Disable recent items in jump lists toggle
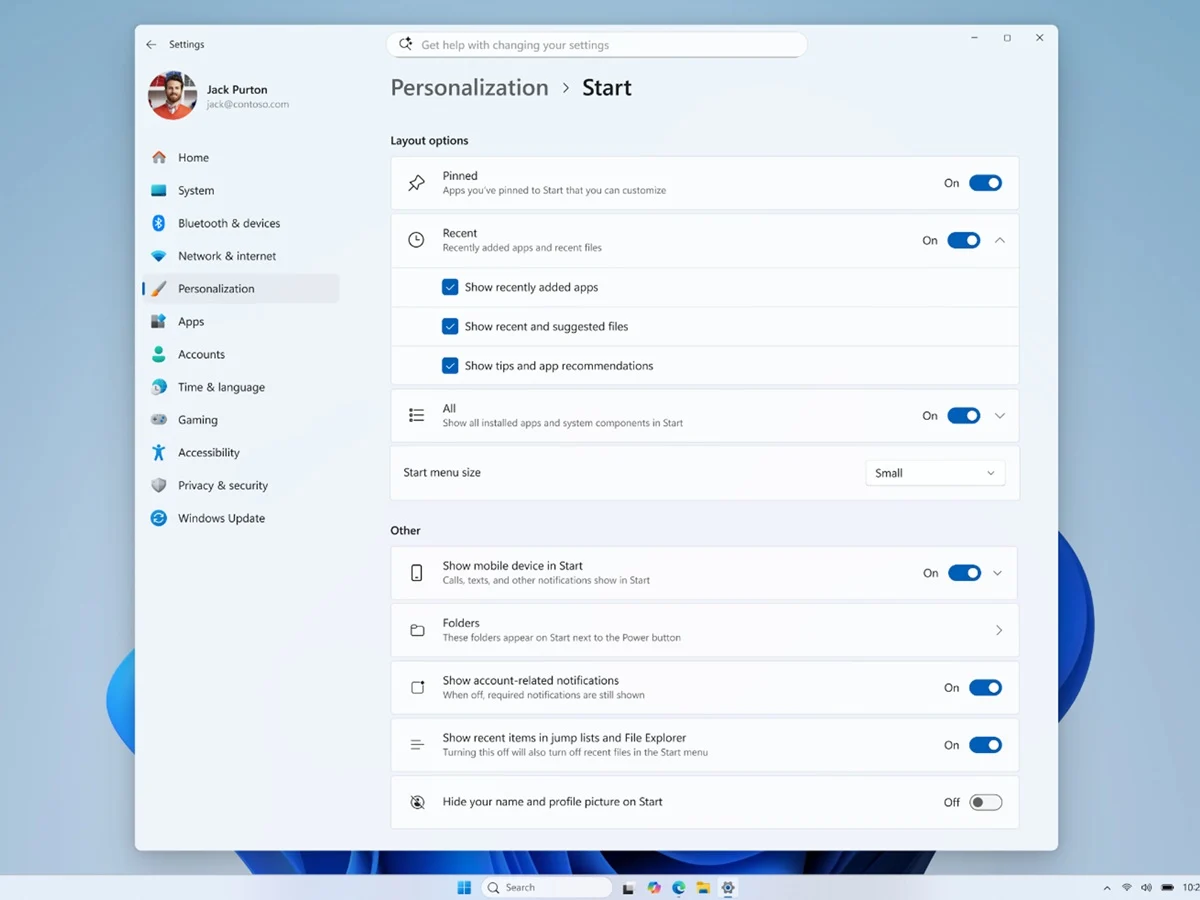The image size is (1200, 900). point(985,745)
